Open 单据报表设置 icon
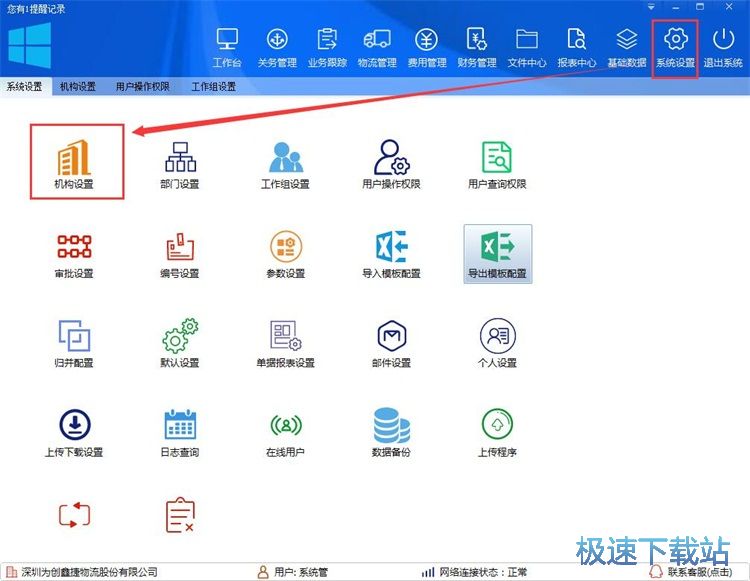Screen dimensions: 750x581 [286, 343]
